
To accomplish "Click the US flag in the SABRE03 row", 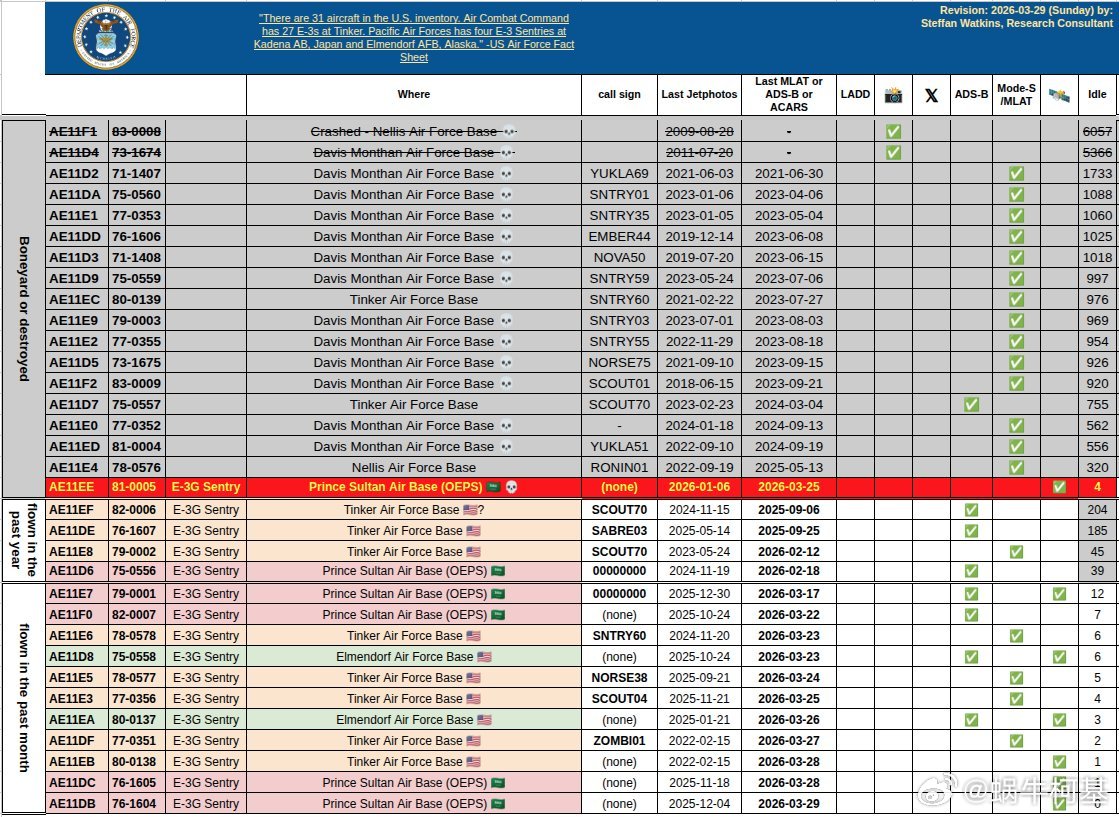I will click(473, 531).
